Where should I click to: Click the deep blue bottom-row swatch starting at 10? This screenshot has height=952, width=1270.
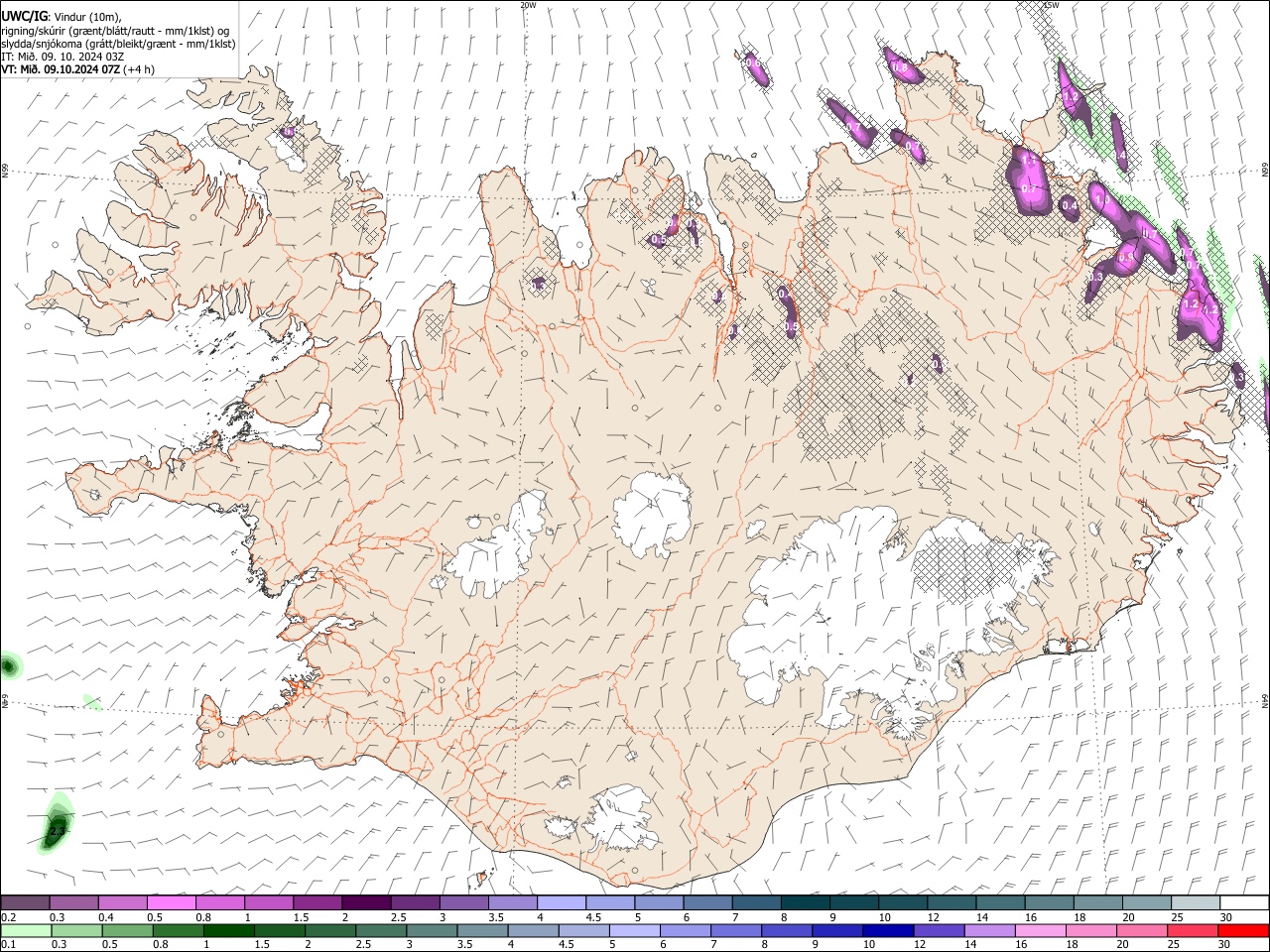[888, 931]
